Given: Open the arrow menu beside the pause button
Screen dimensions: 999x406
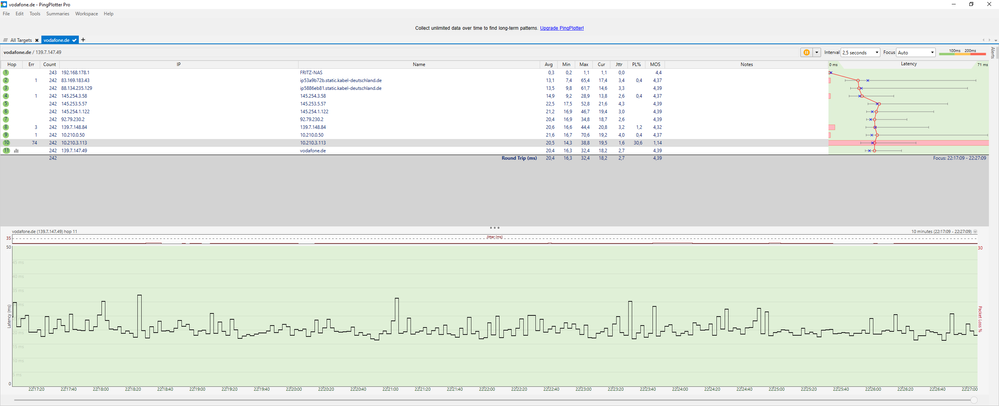Looking at the screenshot, I should (816, 52).
